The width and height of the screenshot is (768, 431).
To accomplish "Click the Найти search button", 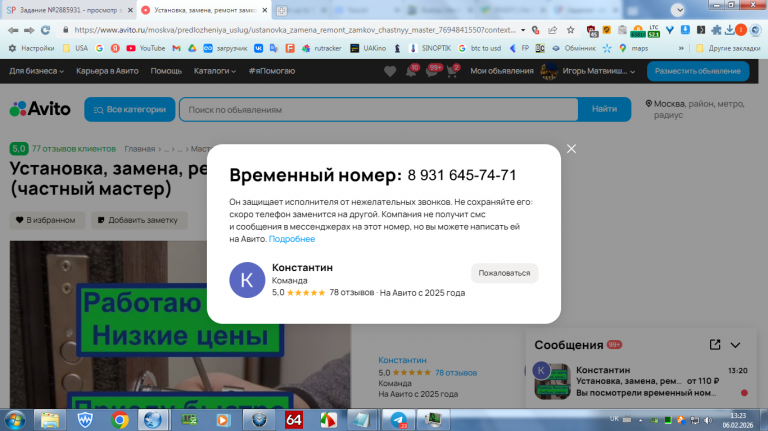I will [x=604, y=109].
